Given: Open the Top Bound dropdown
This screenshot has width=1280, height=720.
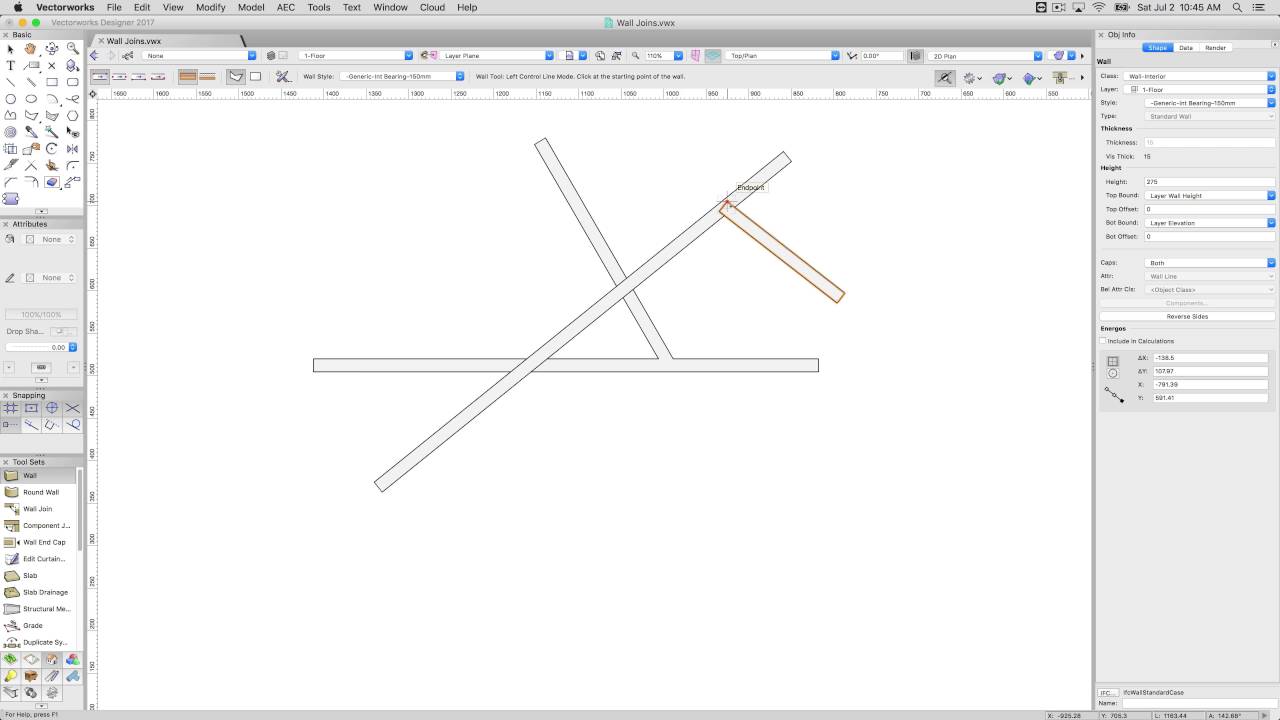Looking at the screenshot, I should pyautogui.click(x=1210, y=196).
